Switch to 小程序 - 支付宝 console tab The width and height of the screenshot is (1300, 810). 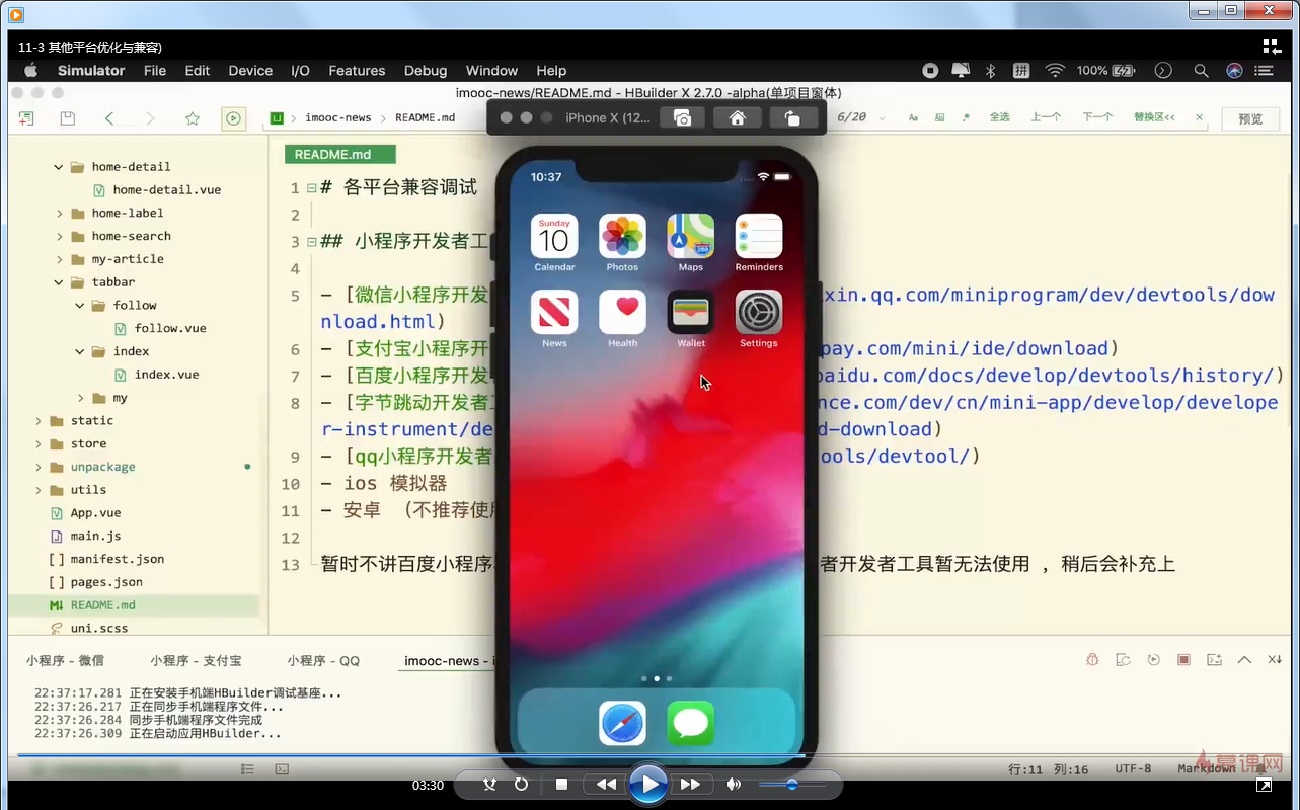click(x=196, y=661)
